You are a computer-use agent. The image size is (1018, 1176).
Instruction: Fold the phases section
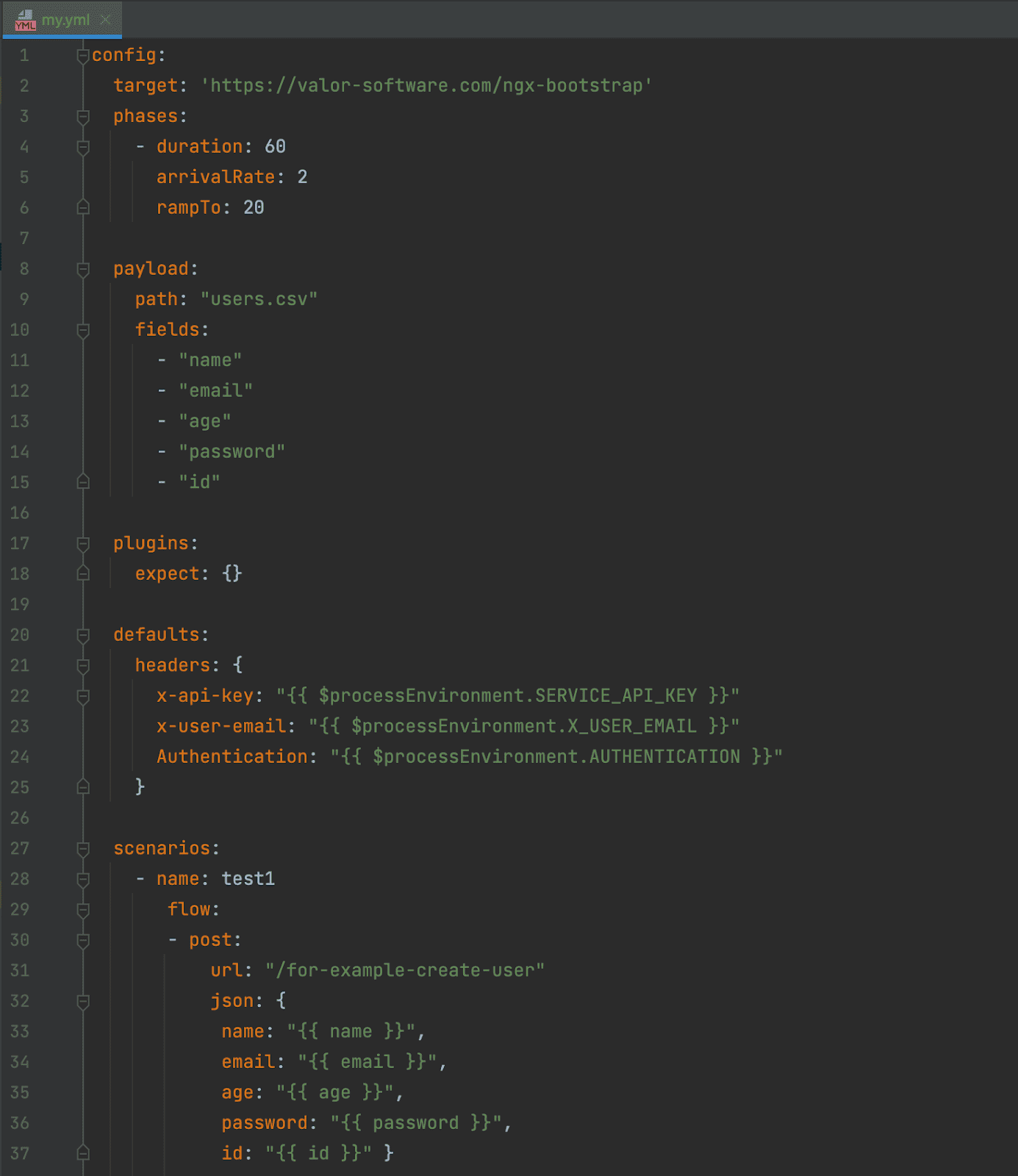pyautogui.click(x=83, y=117)
